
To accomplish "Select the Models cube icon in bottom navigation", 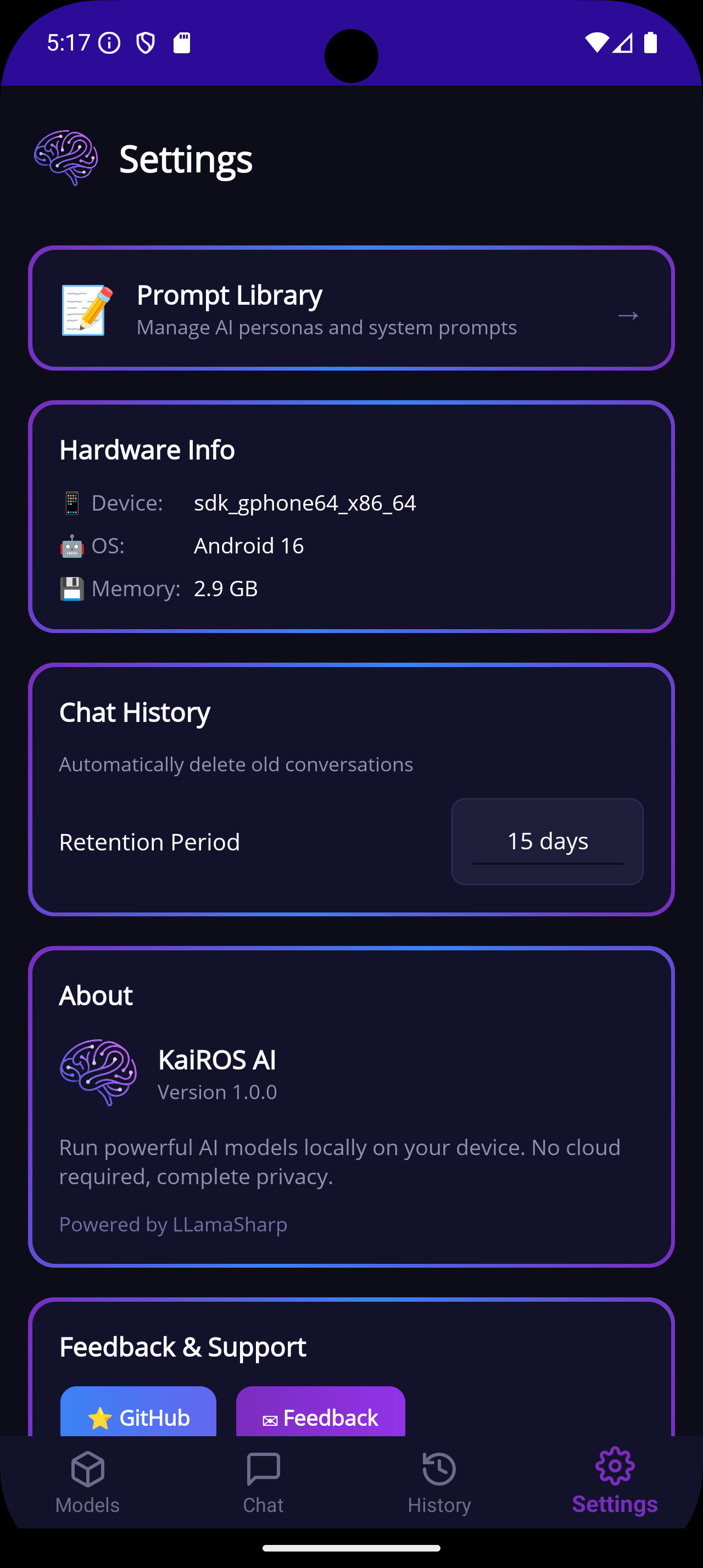I will tap(88, 1470).
